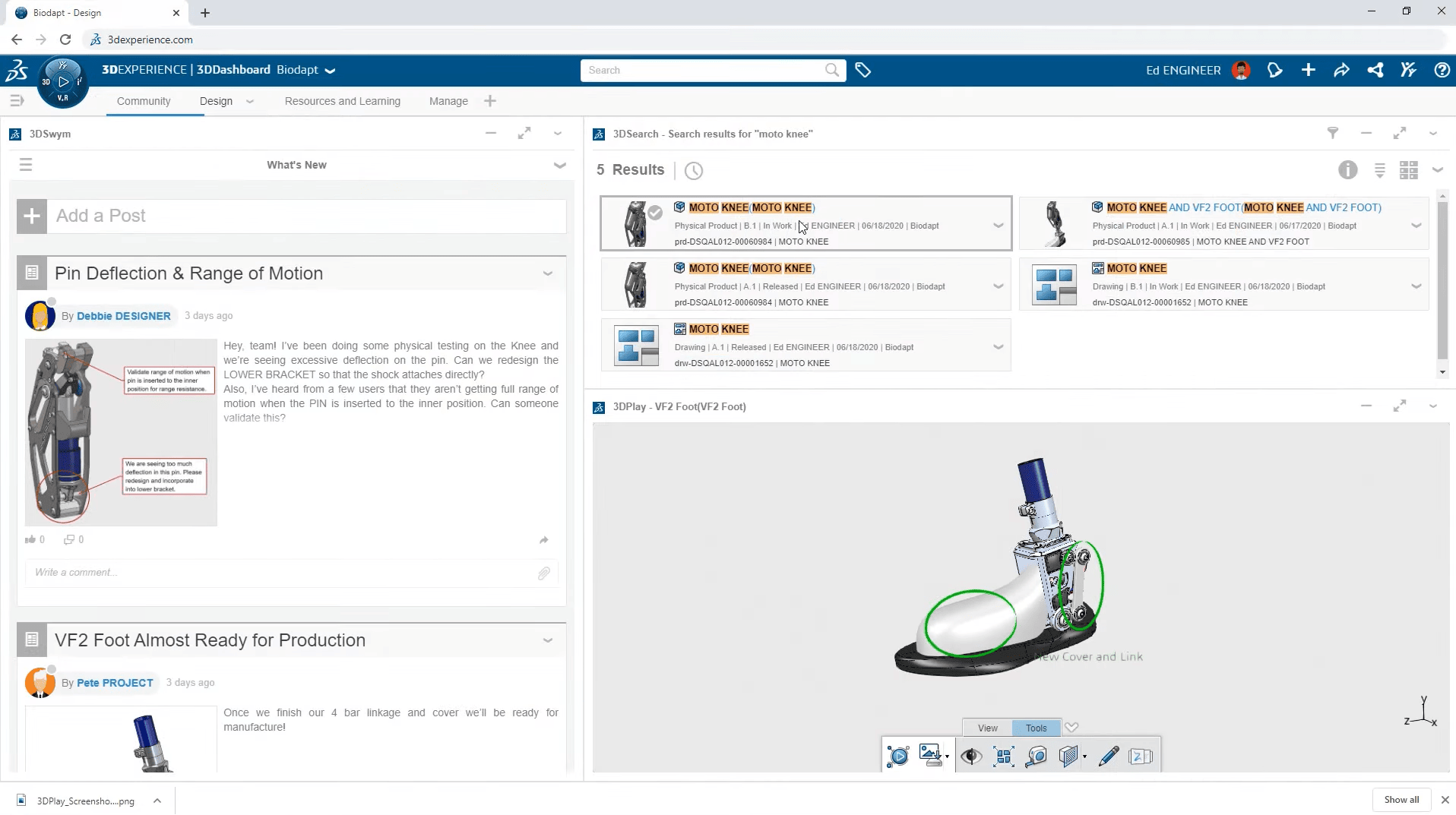Click the attachment paperclip in comment box
Image resolution: width=1456 pixels, height=815 pixels.
tap(544, 573)
